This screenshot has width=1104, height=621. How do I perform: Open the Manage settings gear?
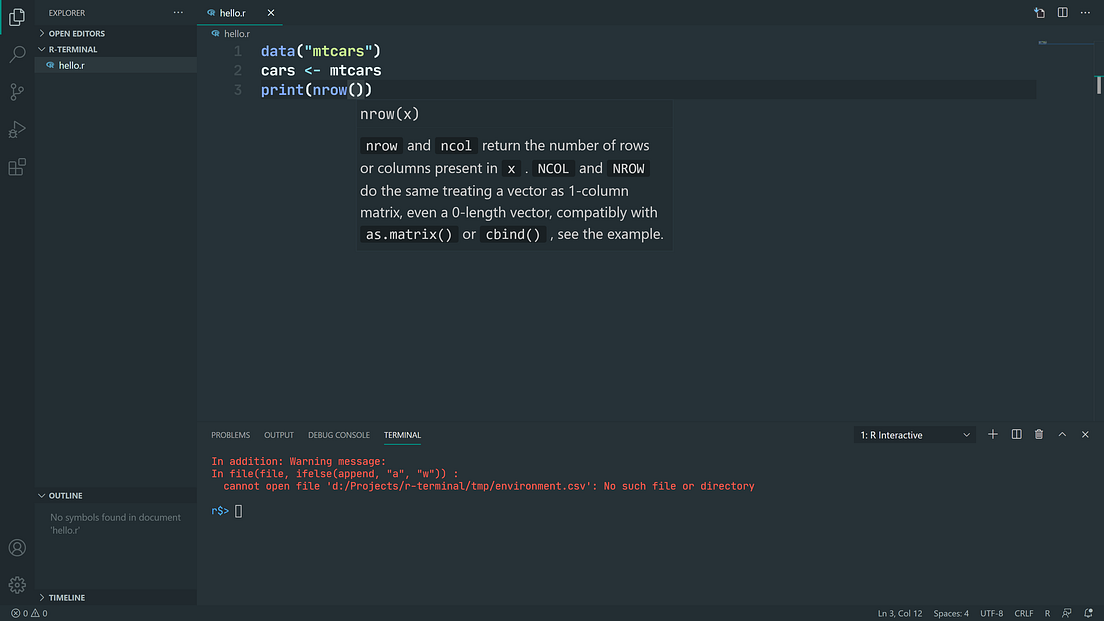16,585
